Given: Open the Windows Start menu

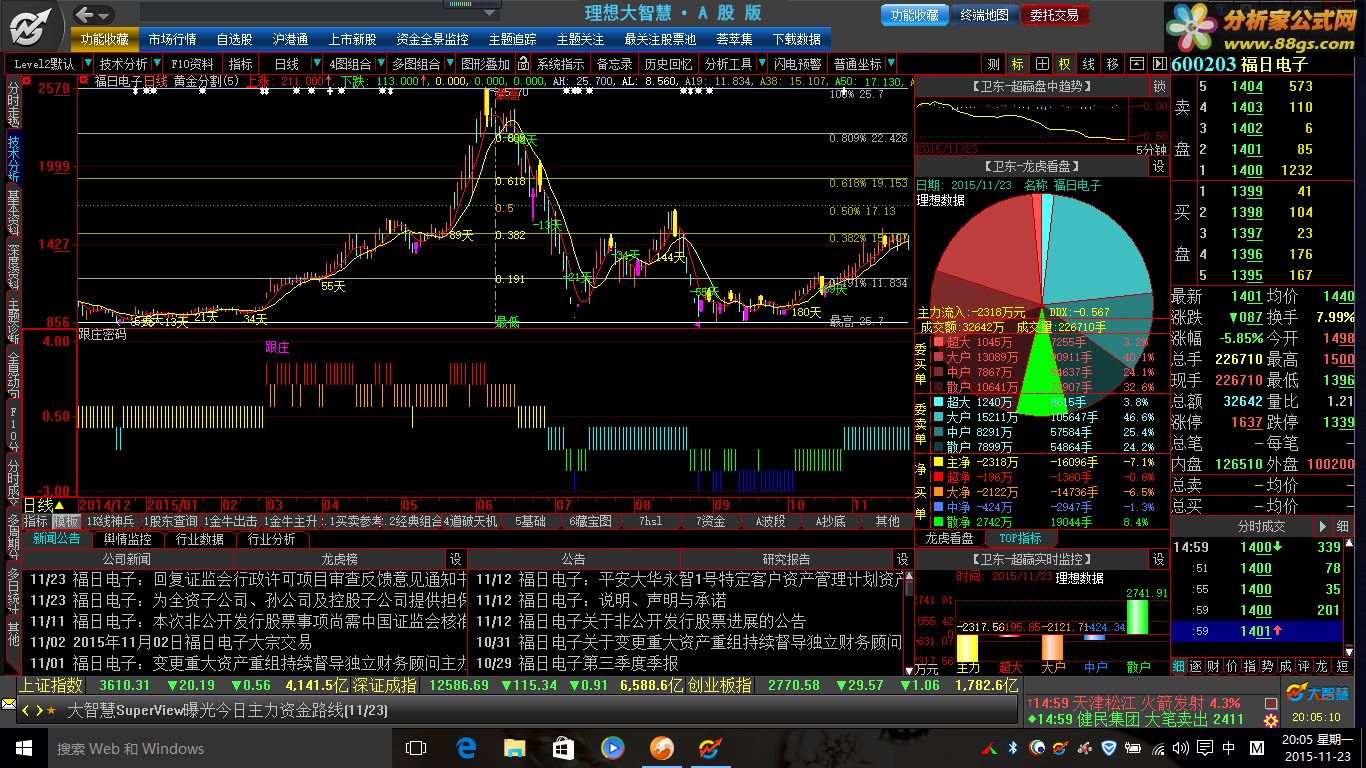Looking at the screenshot, I should coord(23,748).
